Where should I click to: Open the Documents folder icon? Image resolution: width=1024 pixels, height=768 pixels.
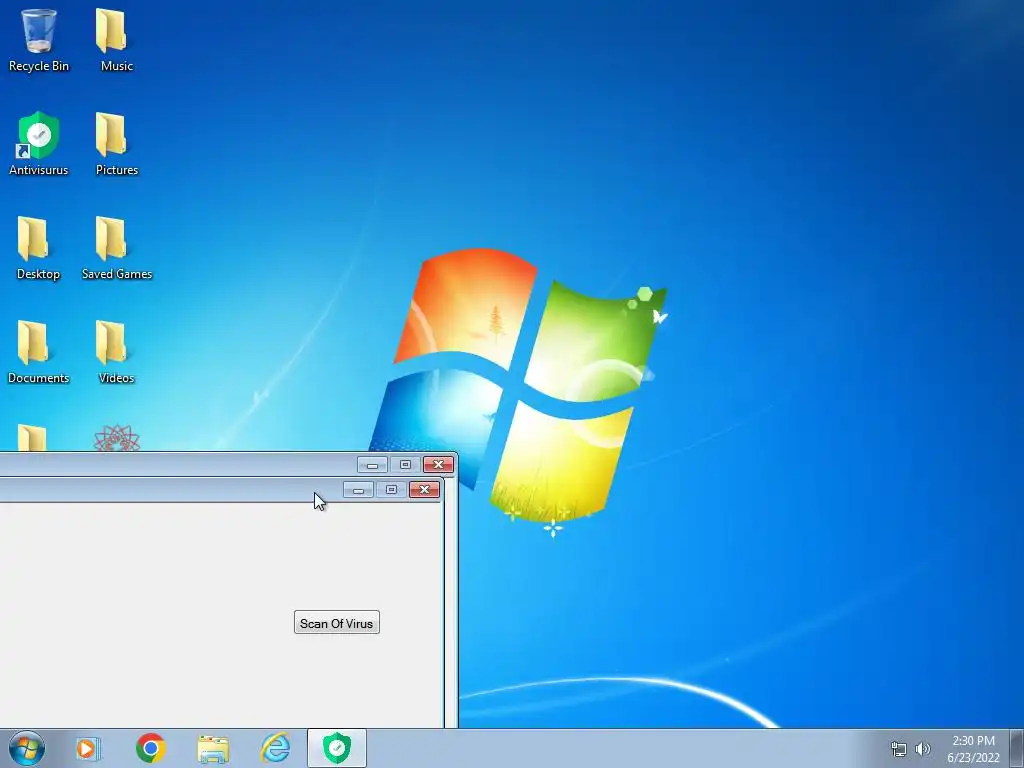coord(38,353)
